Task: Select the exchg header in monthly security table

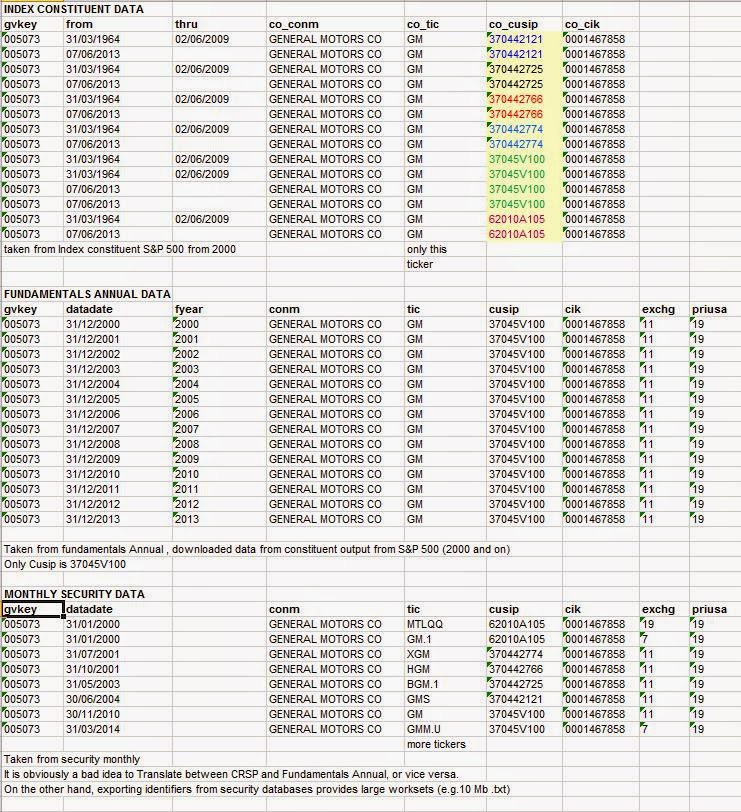Action: (664, 610)
